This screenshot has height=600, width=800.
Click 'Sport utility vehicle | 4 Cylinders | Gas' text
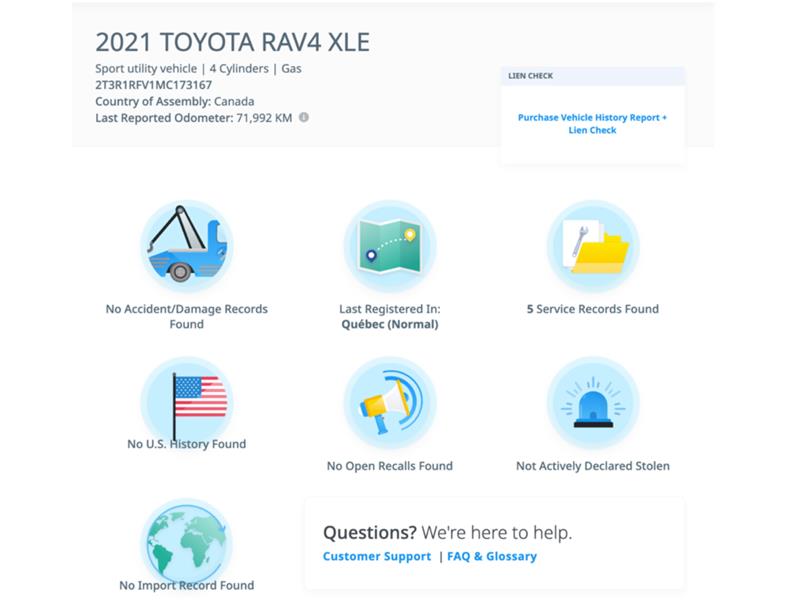click(x=198, y=69)
